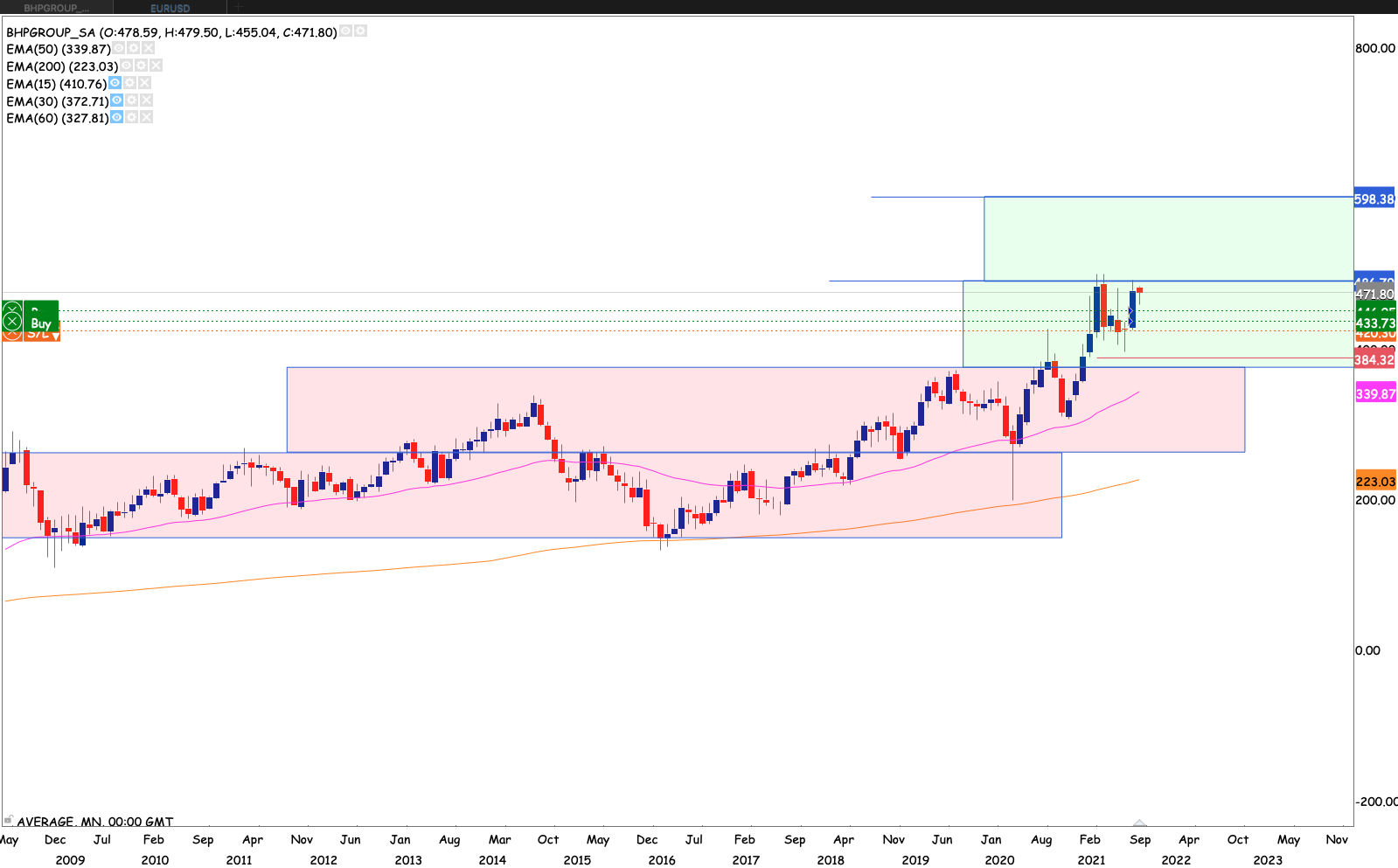The image size is (1398, 868).
Task: Click the green Buy order label
Action: [x=41, y=323]
